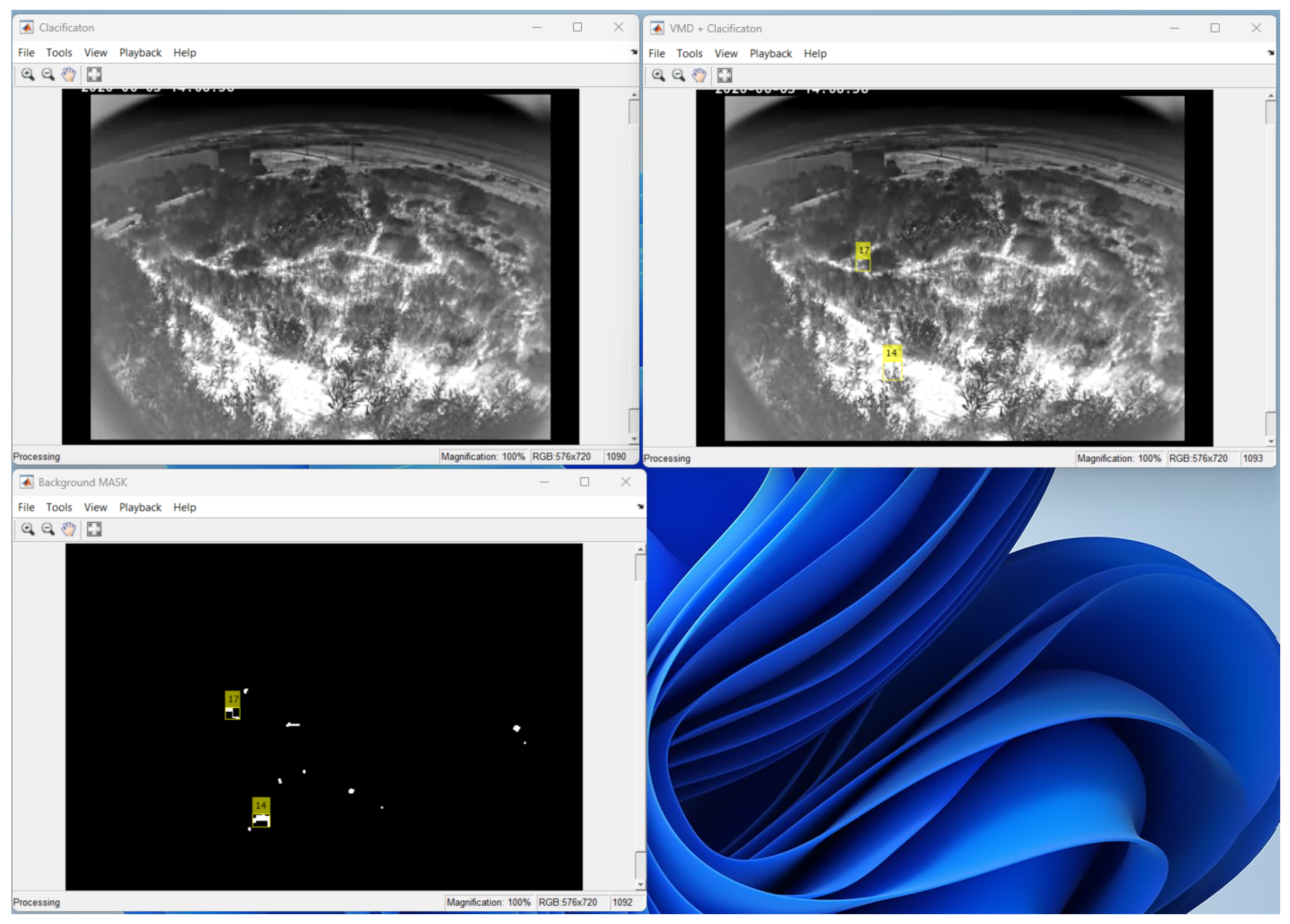
Task: Open View menu in Background MASK window
Action: [95, 508]
